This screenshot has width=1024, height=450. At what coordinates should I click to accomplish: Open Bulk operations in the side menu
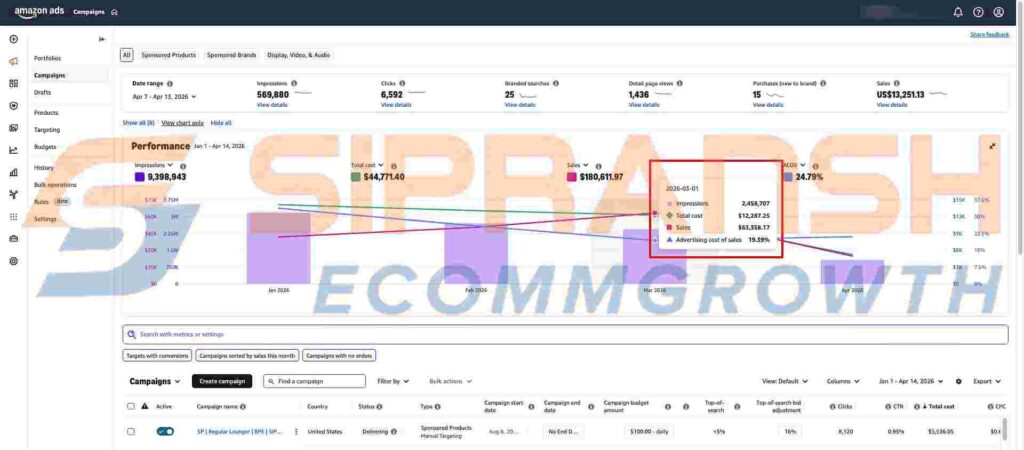(x=56, y=185)
